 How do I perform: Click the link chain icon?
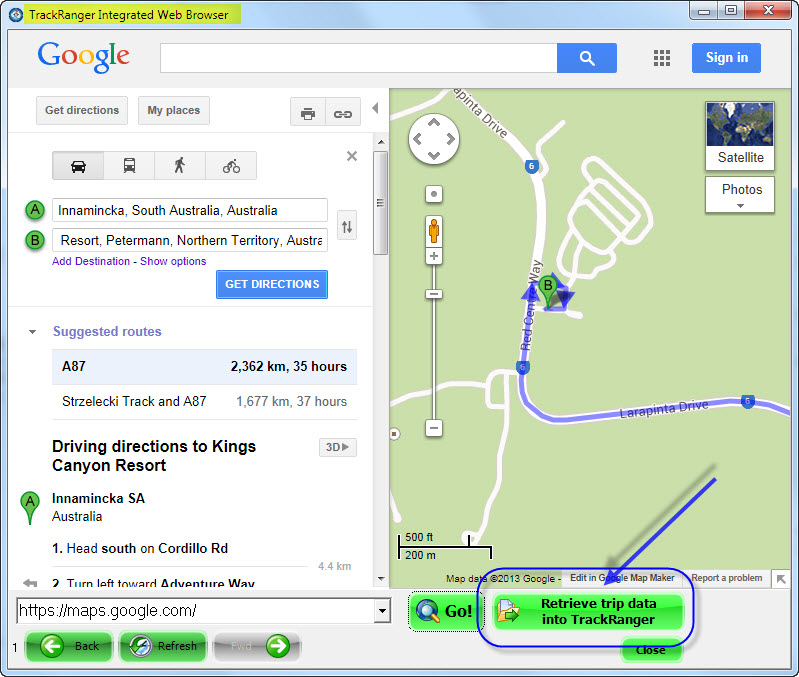point(342,113)
